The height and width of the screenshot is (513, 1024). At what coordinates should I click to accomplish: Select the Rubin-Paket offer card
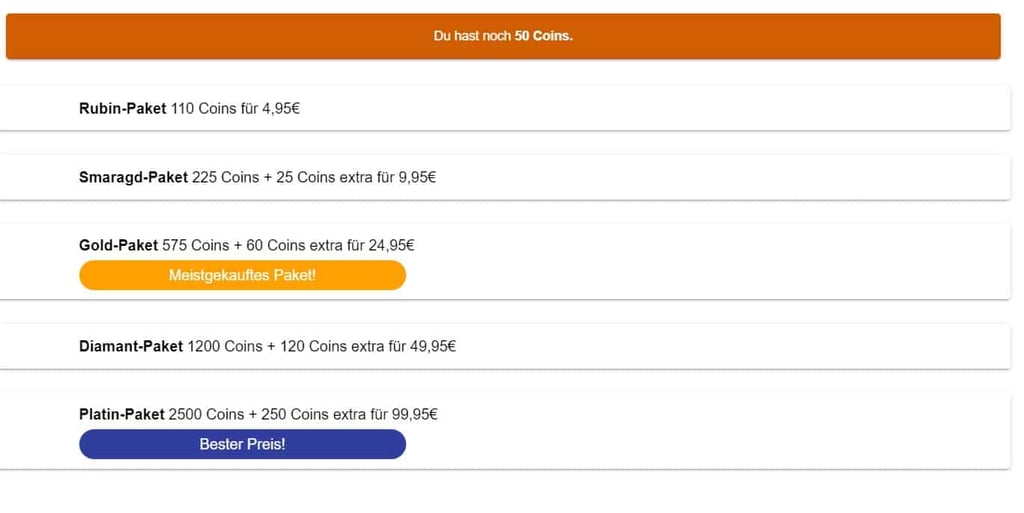point(505,108)
